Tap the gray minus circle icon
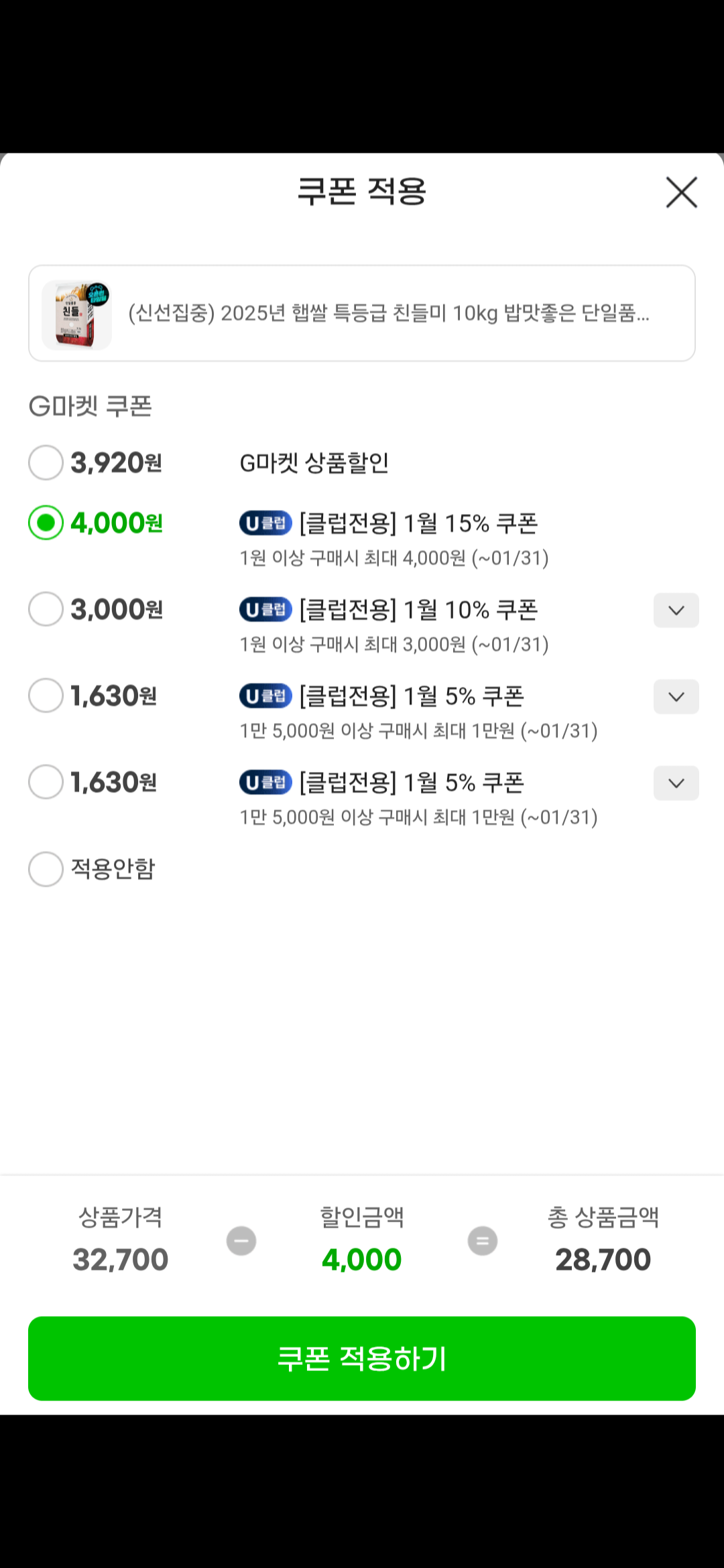 click(x=241, y=1240)
